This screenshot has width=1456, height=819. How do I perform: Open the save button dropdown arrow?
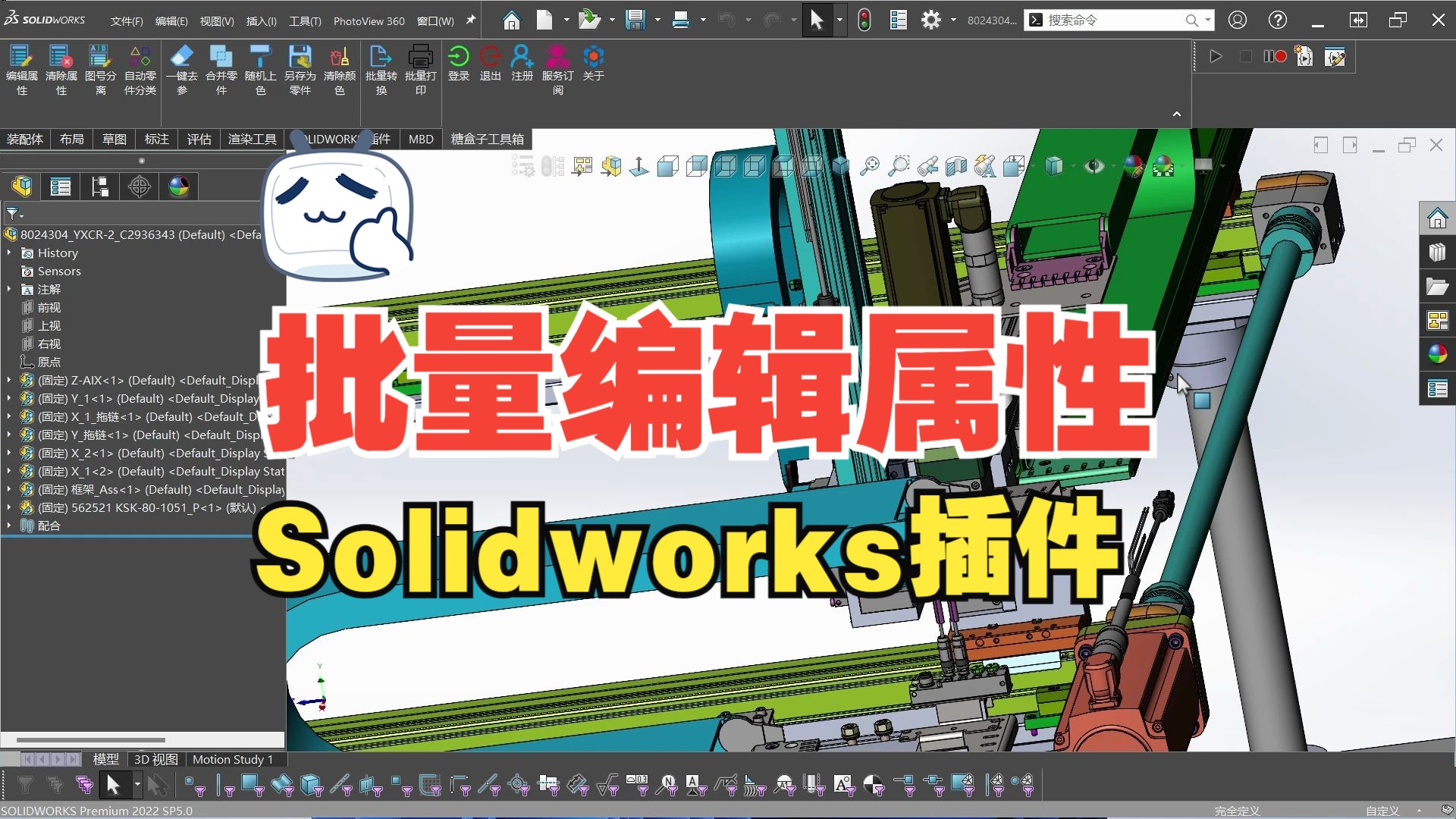657,20
